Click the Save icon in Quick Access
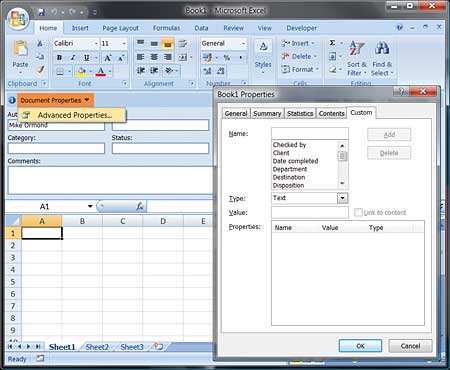The image size is (450, 370). coord(42,12)
